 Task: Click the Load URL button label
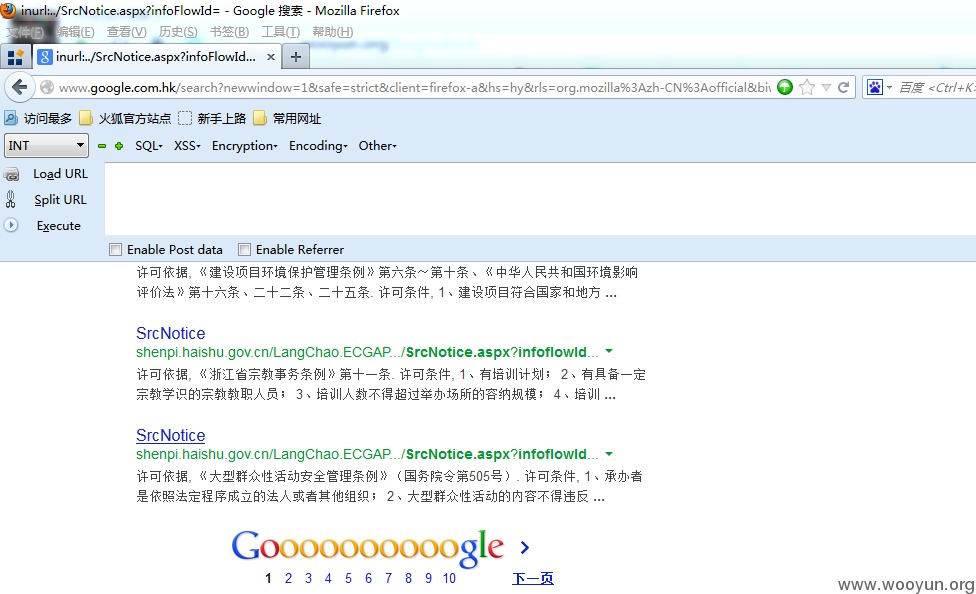coord(60,174)
